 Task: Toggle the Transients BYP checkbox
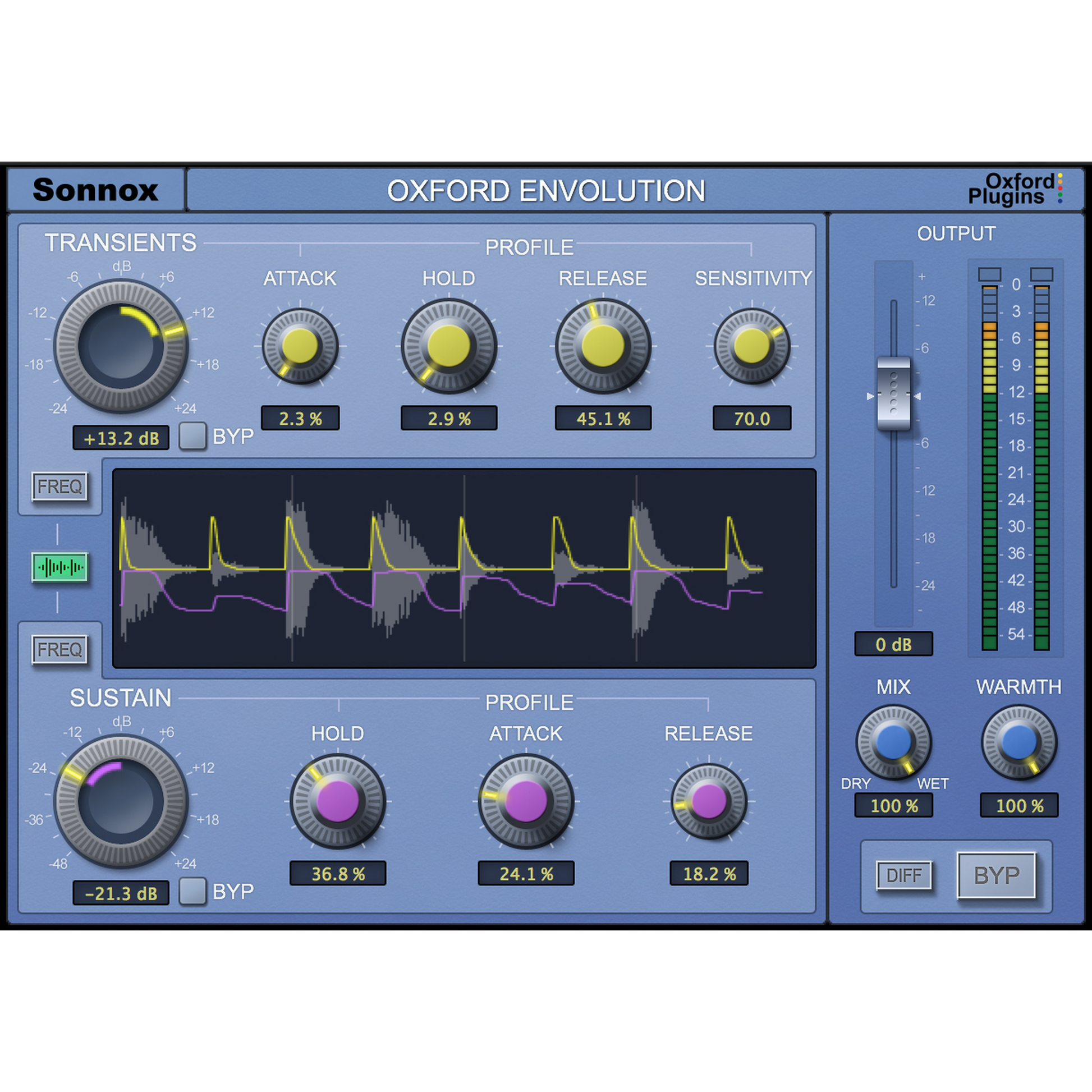pyautogui.click(x=192, y=437)
